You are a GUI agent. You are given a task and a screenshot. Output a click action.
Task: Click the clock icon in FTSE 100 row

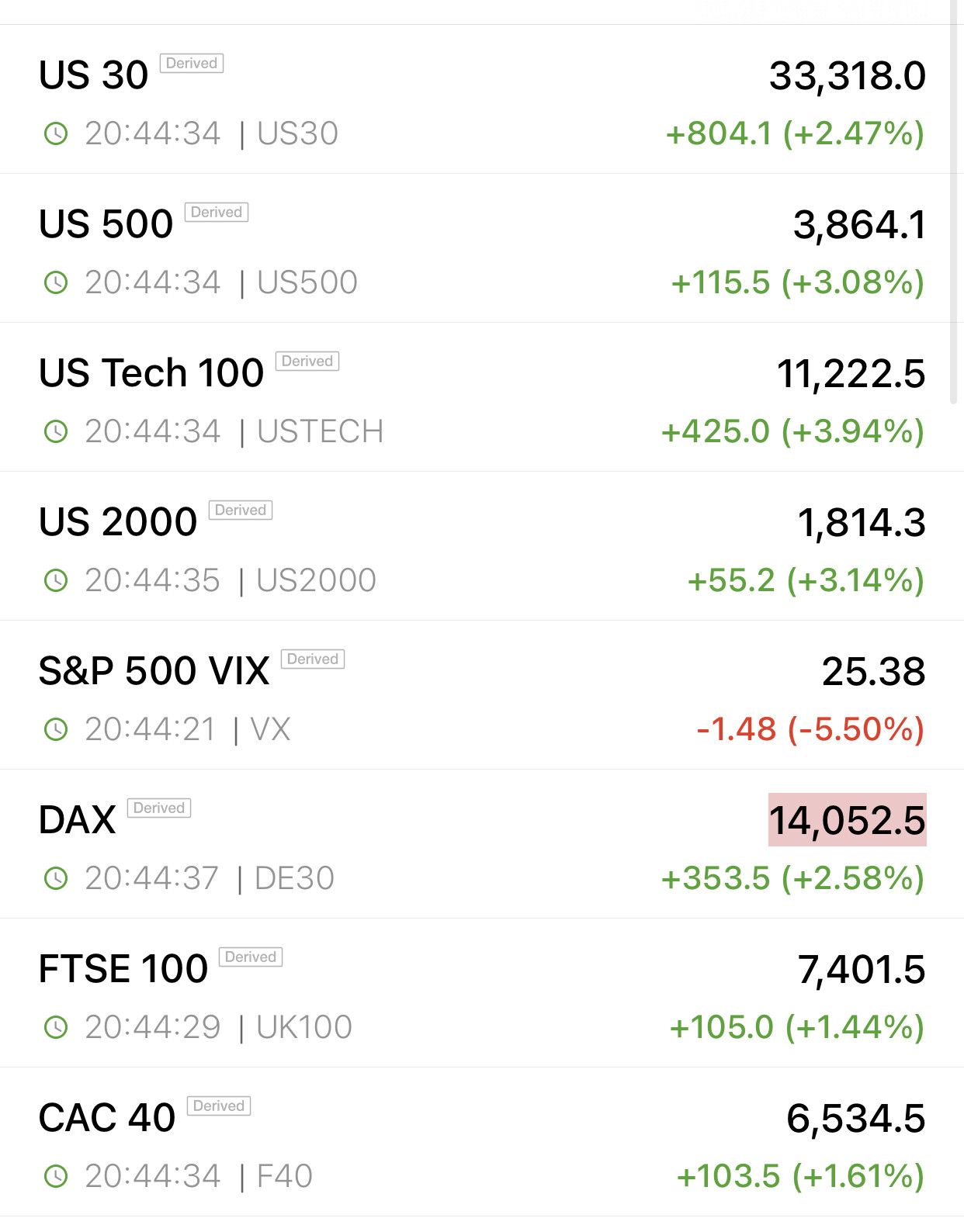56,1027
